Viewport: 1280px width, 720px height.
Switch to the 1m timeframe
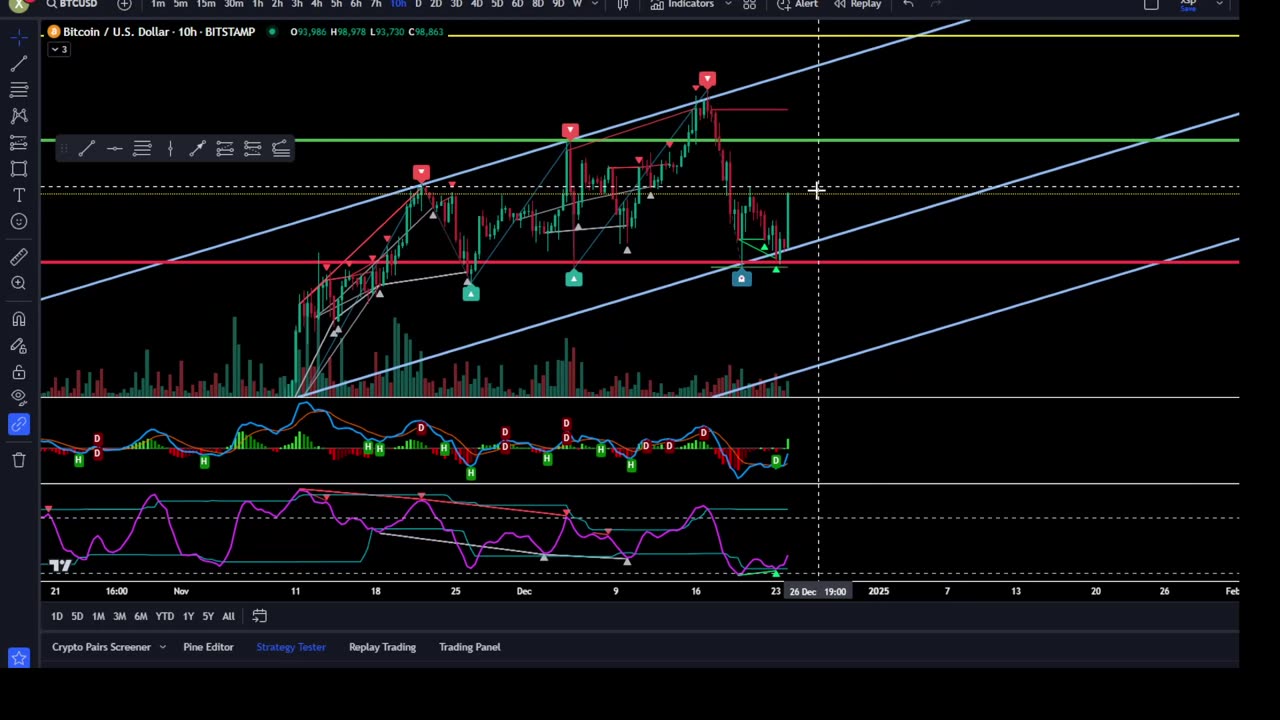(158, 4)
